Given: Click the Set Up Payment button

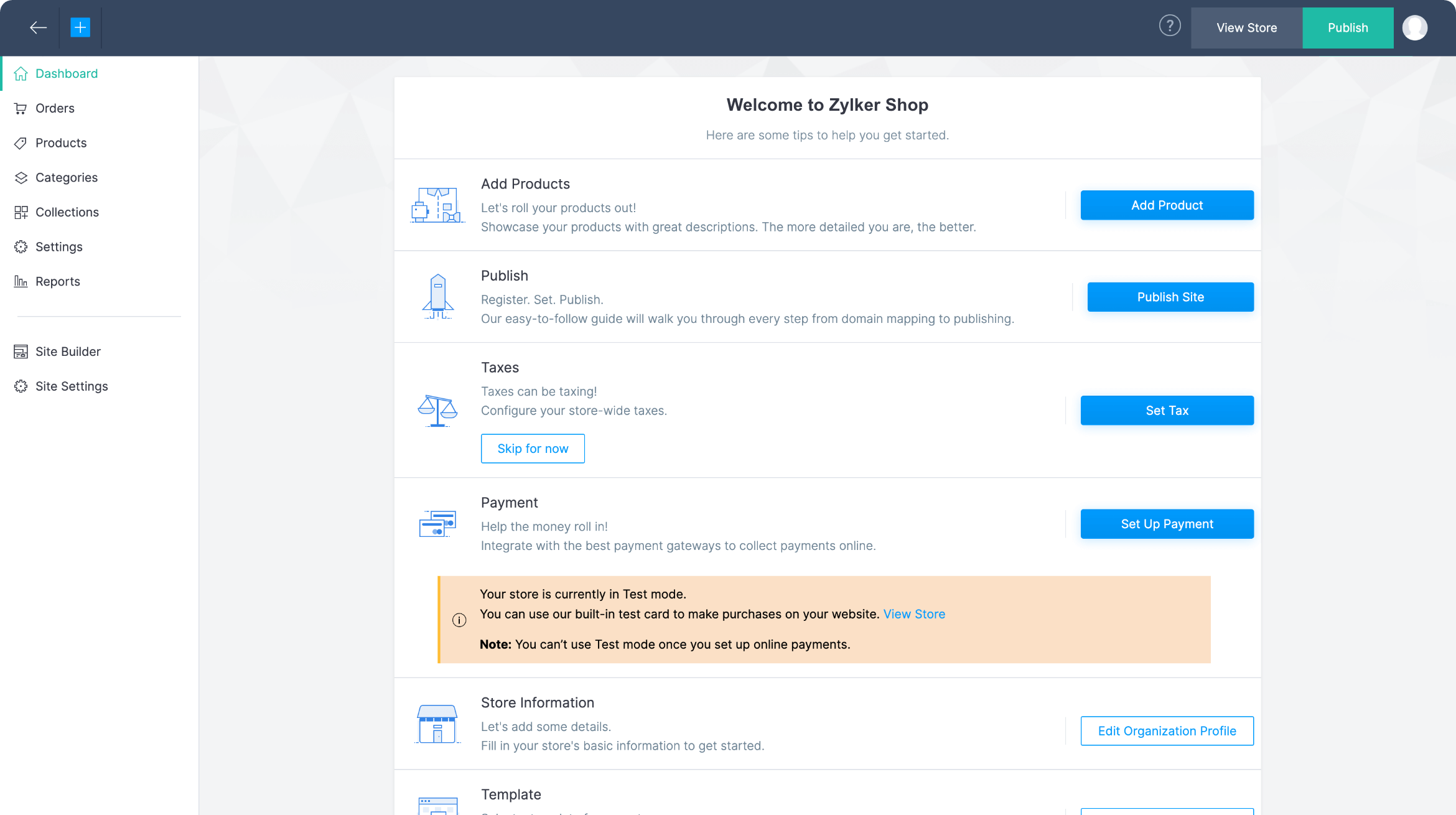Looking at the screenshot, I should point(1167,524).
